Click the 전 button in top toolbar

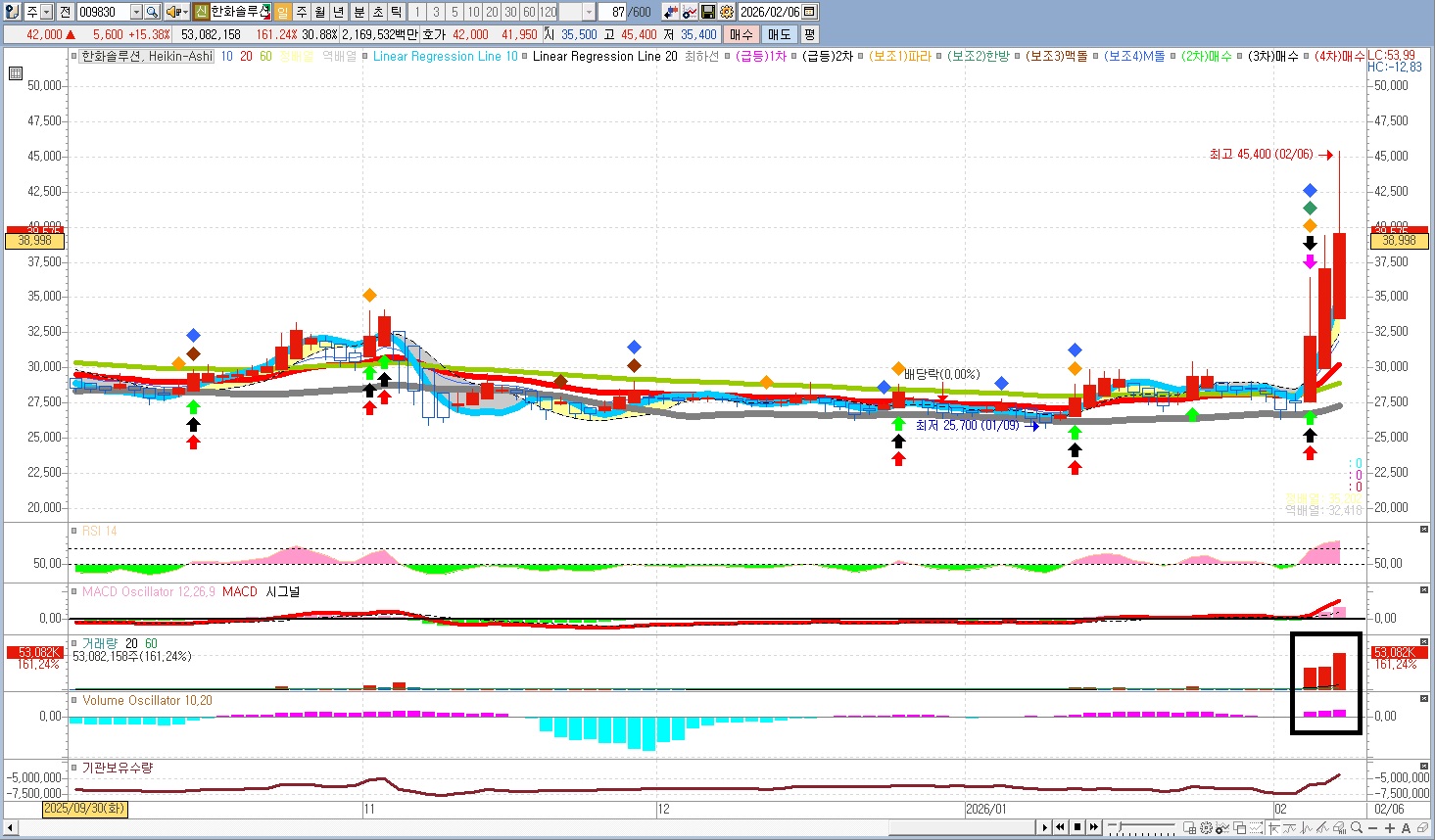65,12
